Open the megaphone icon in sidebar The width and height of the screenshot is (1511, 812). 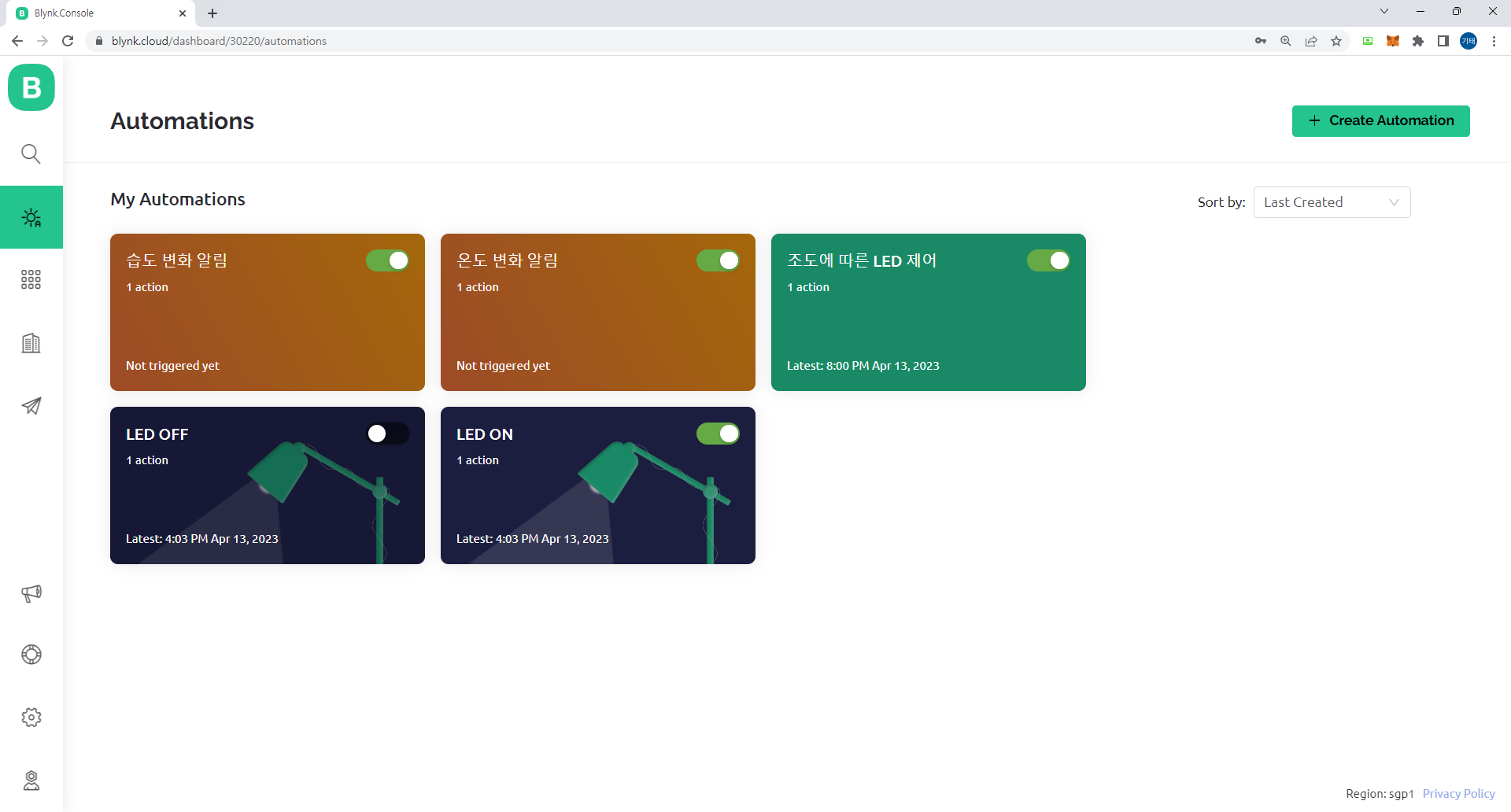pyautogui.click(x=31, y=593)
